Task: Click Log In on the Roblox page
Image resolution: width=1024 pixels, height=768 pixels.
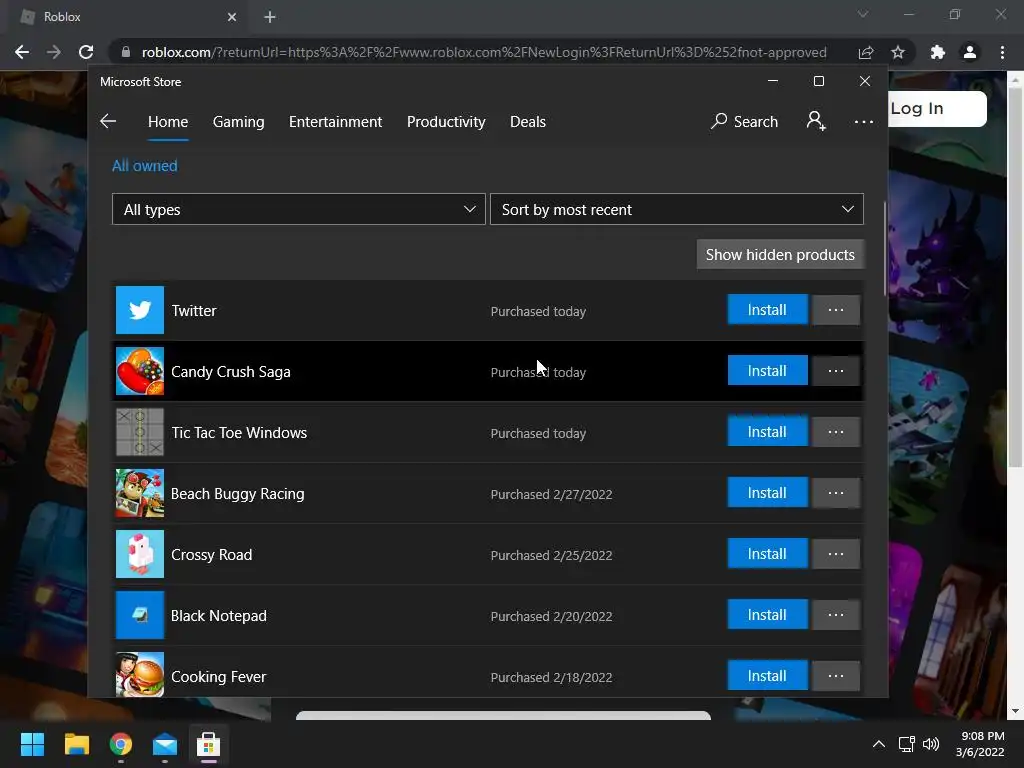Action: coord(937,108)
